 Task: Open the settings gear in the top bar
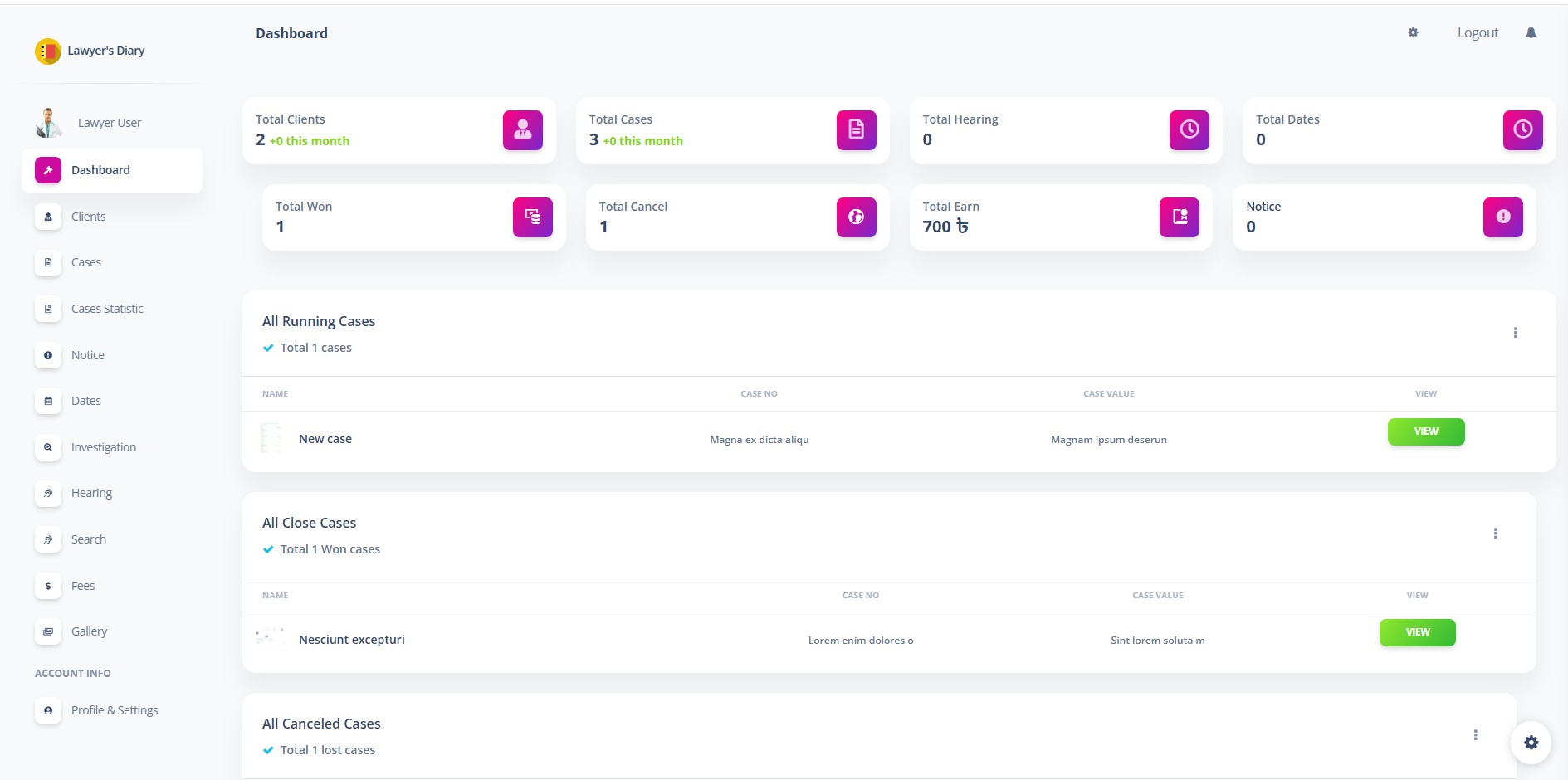coord(1413,32)
